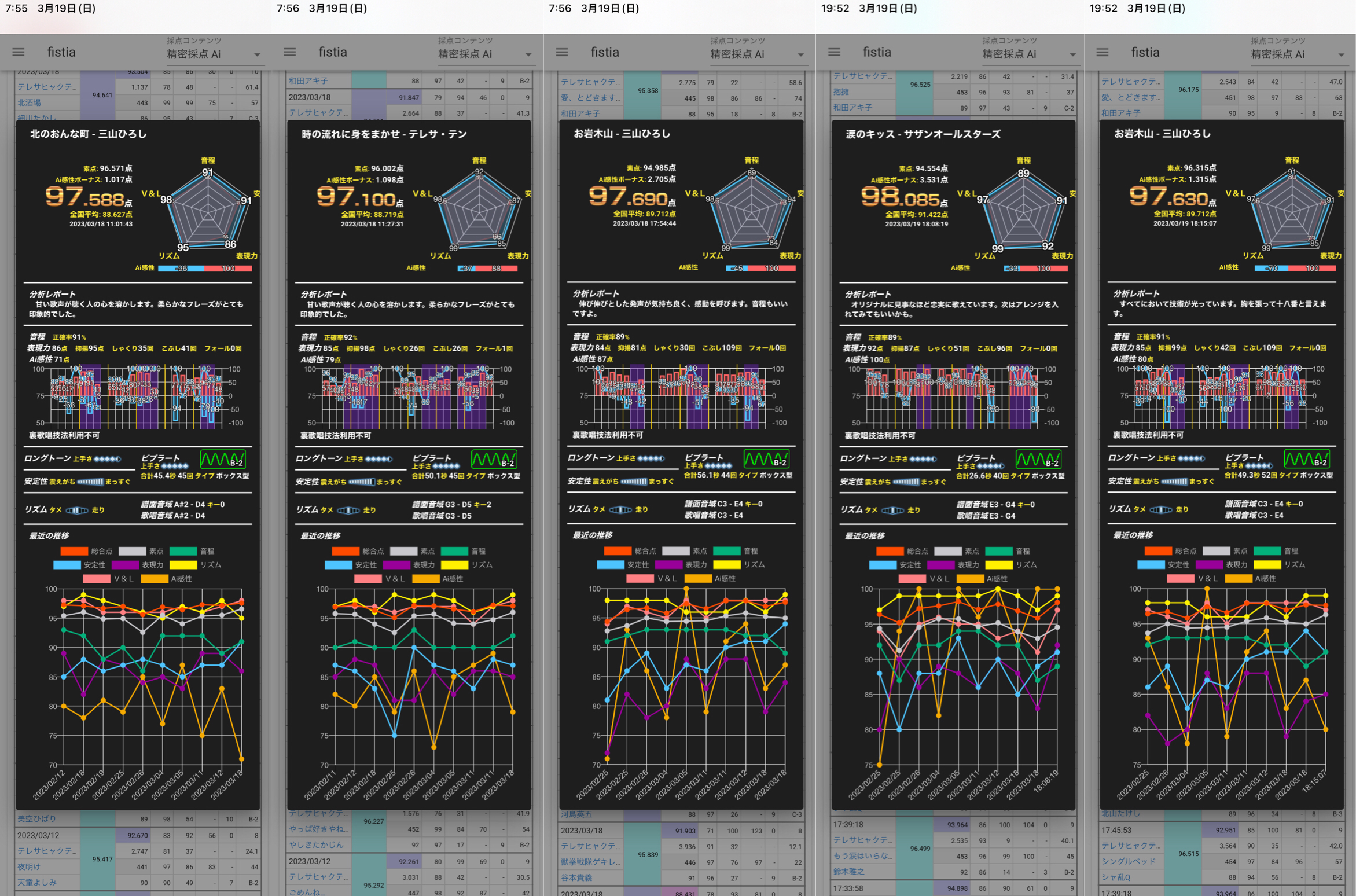
Task: Select 鈴木雅之 artist row in list
Action: (x=848, y=872)
